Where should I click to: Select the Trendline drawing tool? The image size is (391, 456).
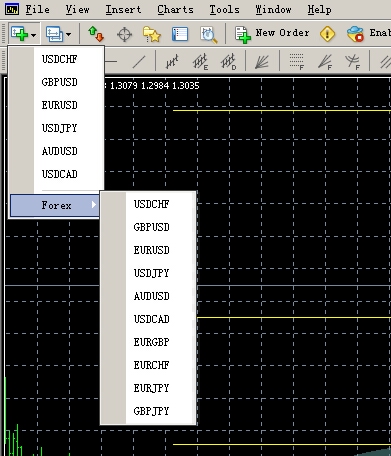(x=139, y=62)
